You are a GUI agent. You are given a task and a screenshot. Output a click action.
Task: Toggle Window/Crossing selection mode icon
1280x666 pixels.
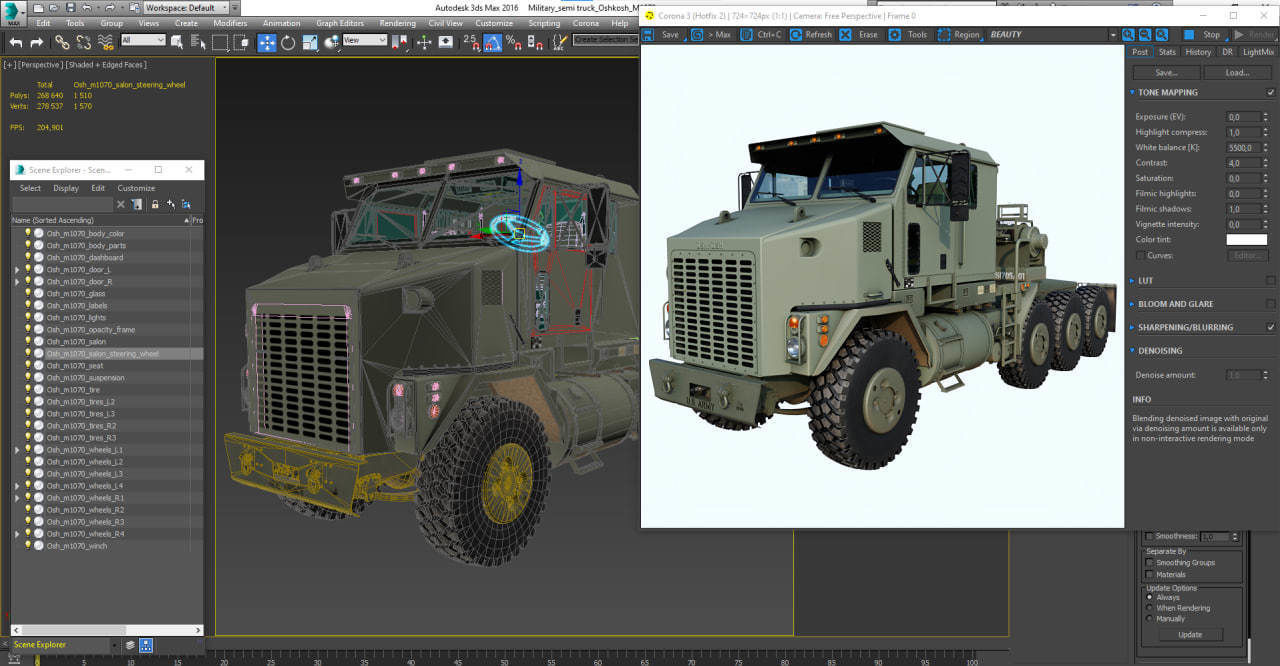tap(241, 42)
